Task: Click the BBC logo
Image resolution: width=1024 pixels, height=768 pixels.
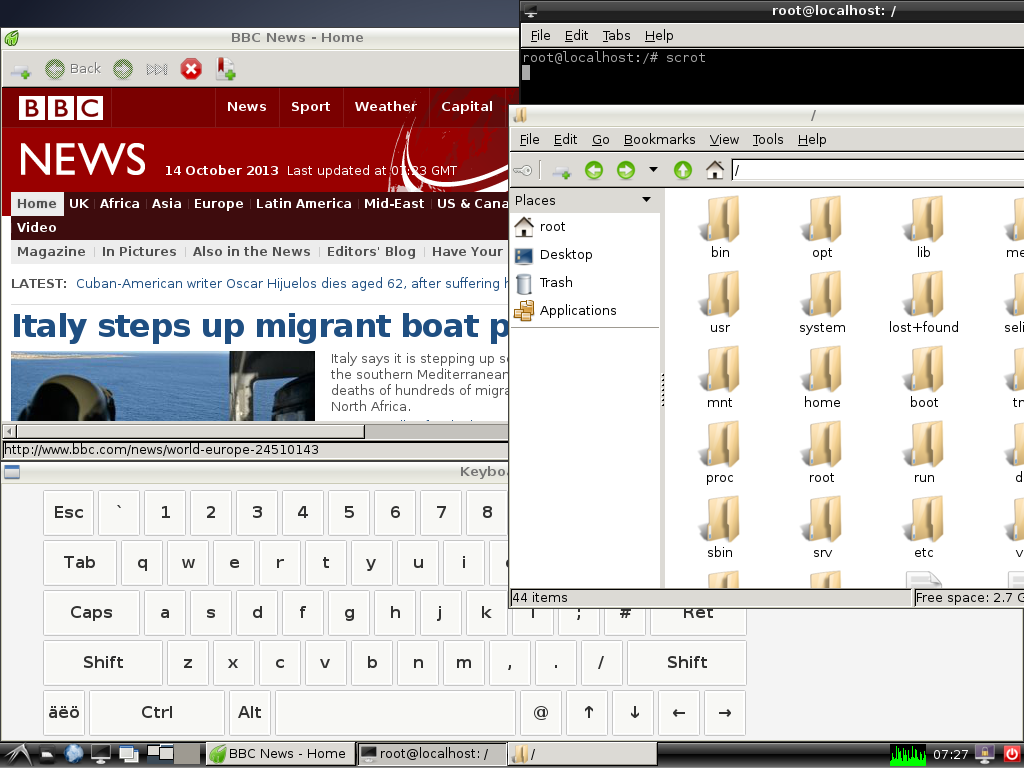Action: click(61, 108)
